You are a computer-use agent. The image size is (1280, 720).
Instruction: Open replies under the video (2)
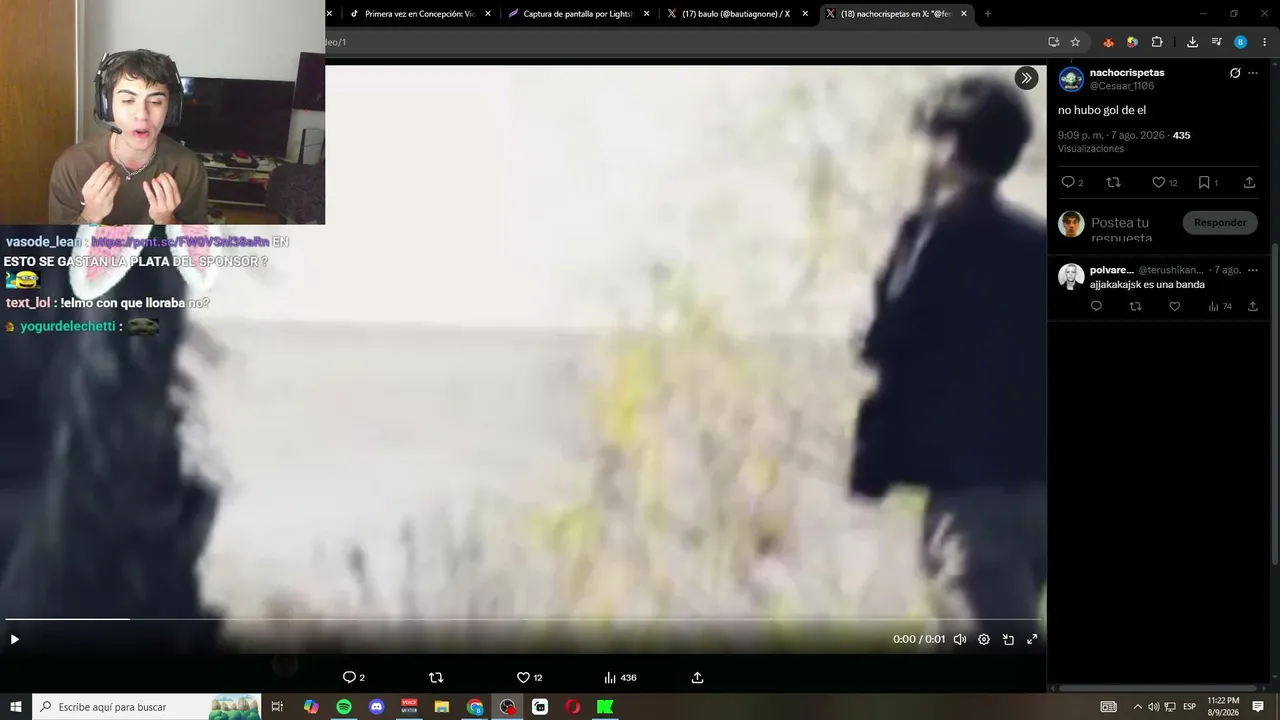click(353, 677)
